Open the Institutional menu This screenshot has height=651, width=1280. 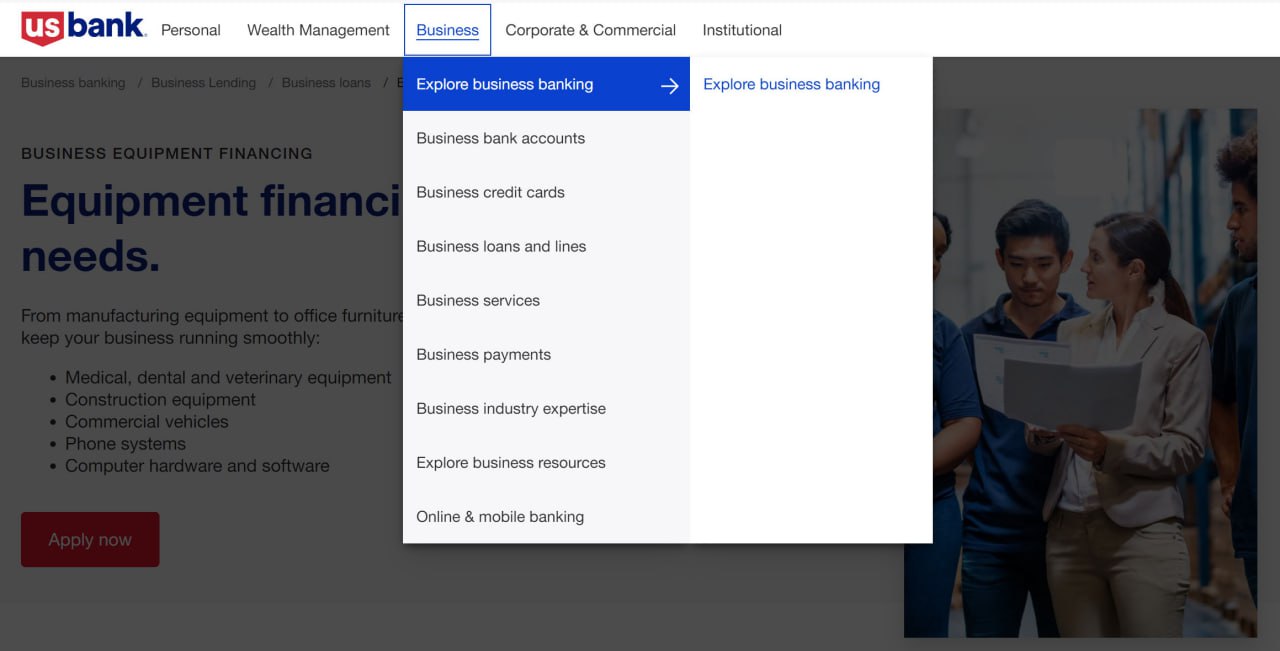[x=742, y=30]
